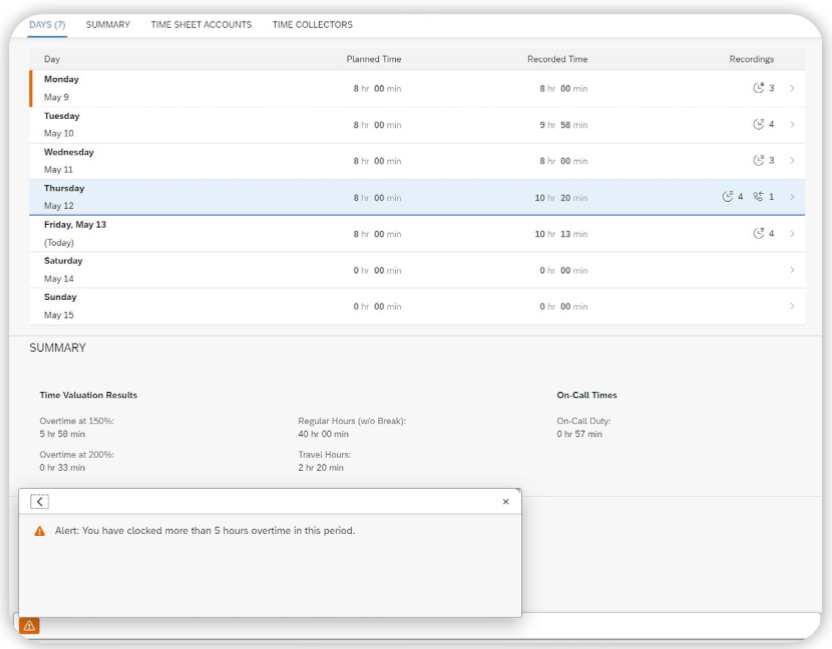Click the back arrow in alert popover

[x=39, y=502]
